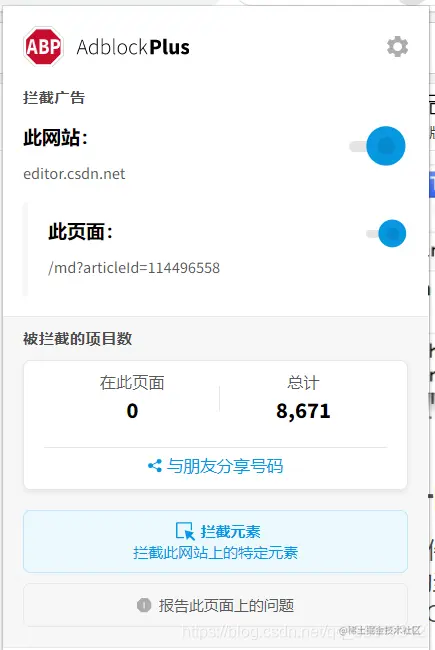Image resolution: width=435 pixels, height=650 pixels.
Task: Click the ABP stop-sign logo
Action: pos(43,46)
